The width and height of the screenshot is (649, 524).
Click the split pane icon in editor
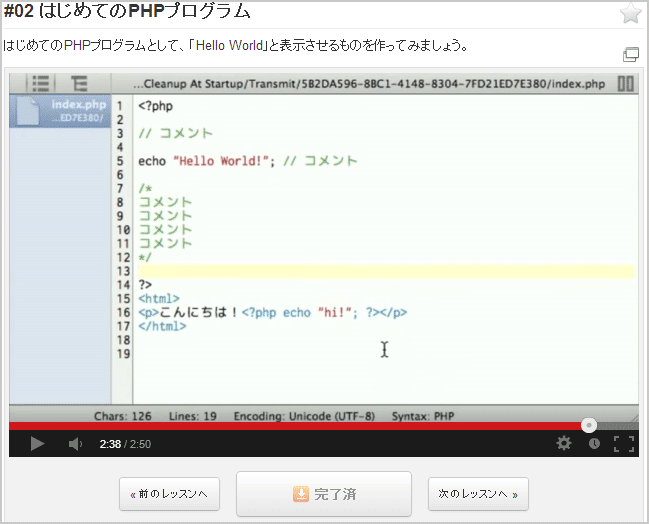625,84
